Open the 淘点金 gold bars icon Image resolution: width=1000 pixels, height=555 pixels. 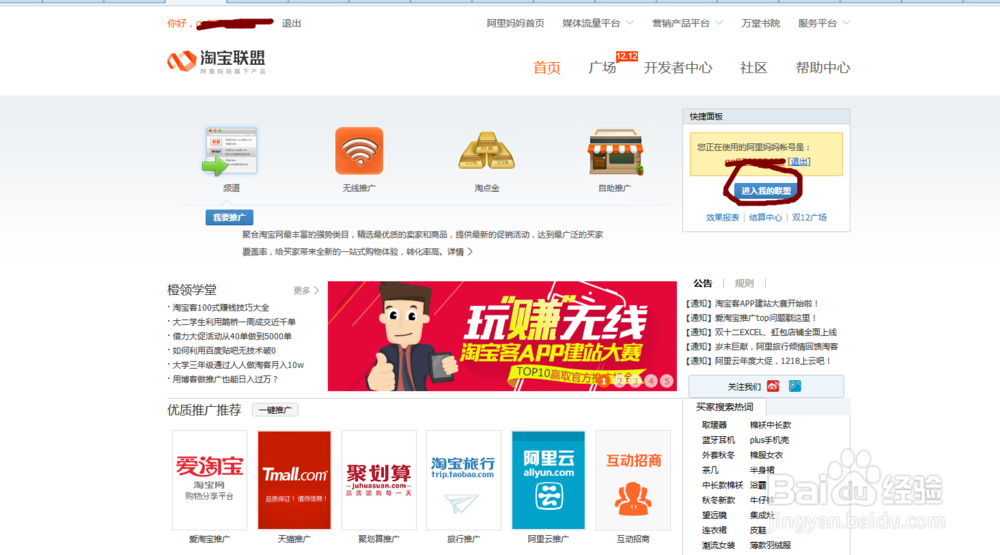point(487,151)
